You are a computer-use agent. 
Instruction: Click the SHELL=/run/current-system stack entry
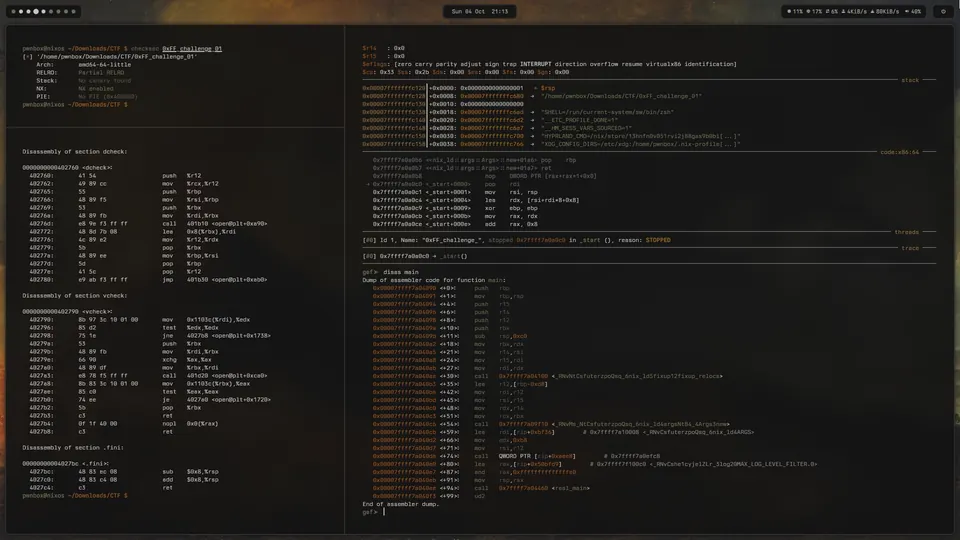click(518, 112)
